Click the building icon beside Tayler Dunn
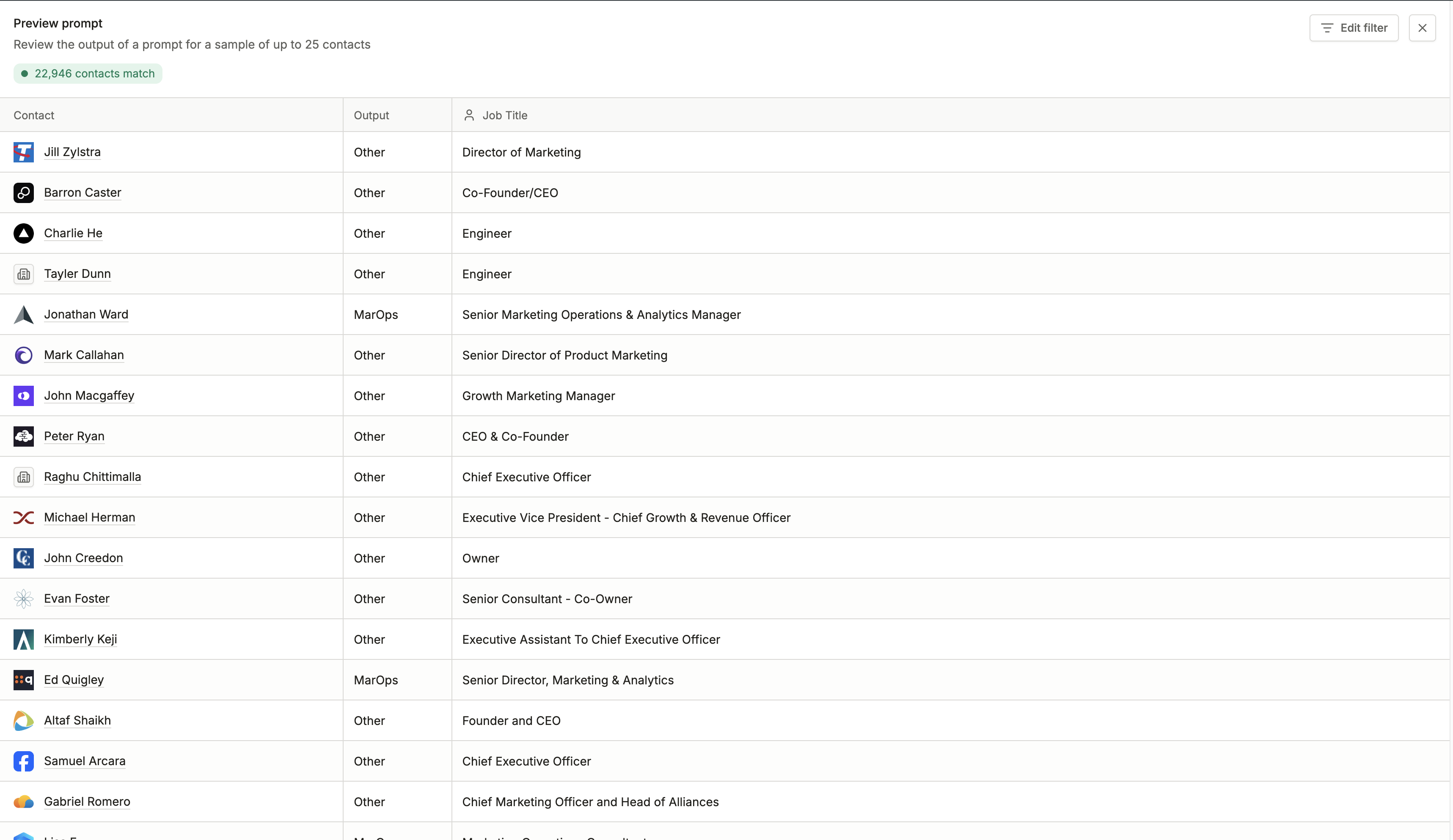This screenshot has width=1453, height=840. click(x=23, y=274)
